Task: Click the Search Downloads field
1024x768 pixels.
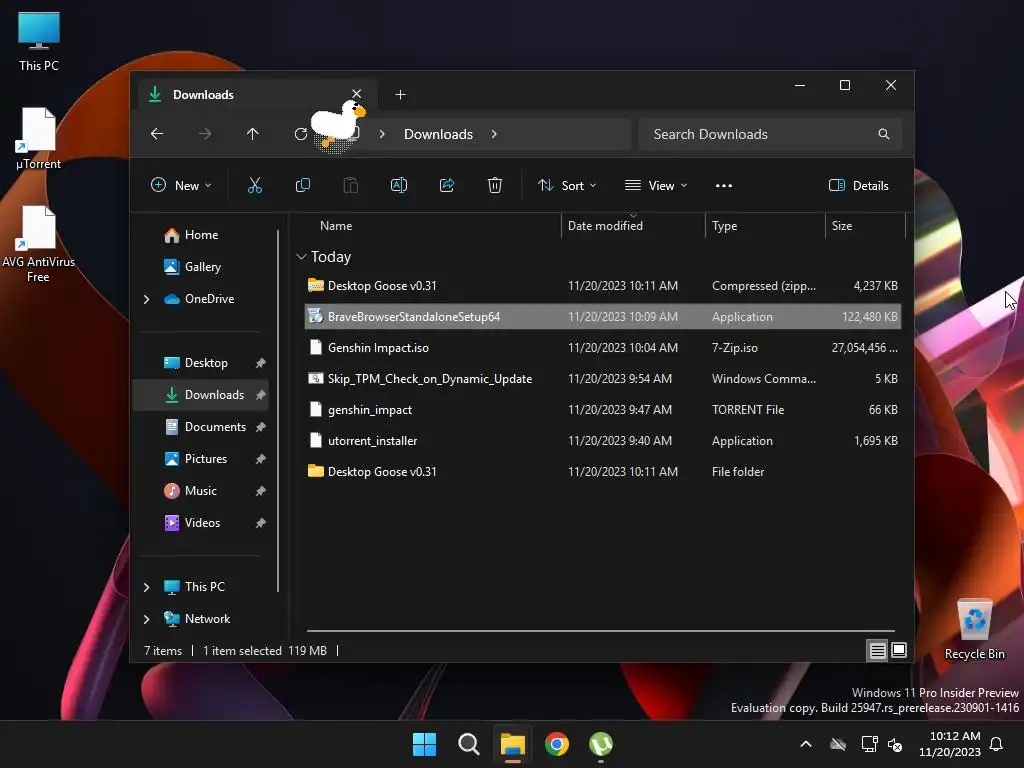Action: click(771, 134)
